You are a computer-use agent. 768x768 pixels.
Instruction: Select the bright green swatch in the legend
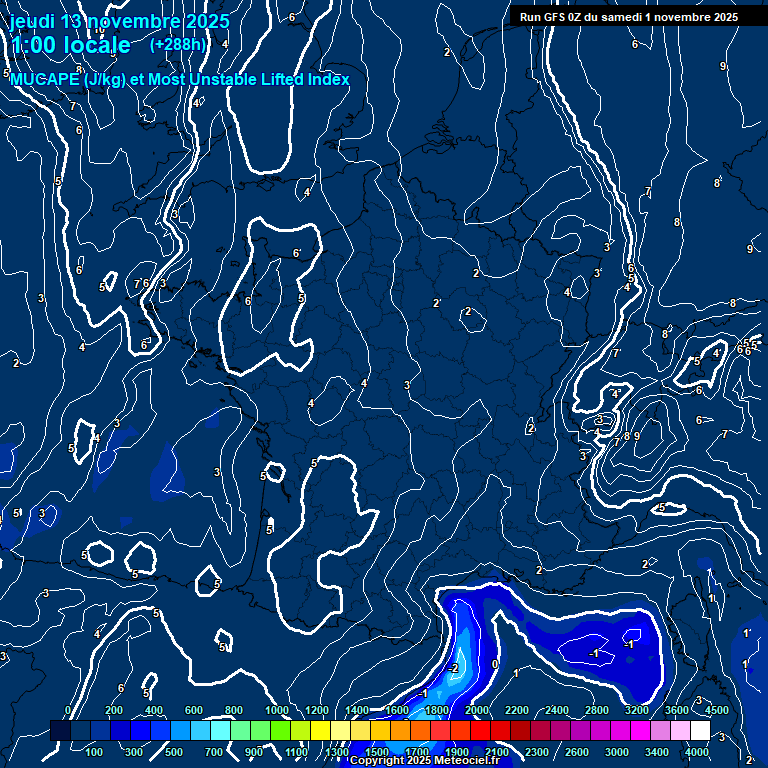tap(280, 731)
